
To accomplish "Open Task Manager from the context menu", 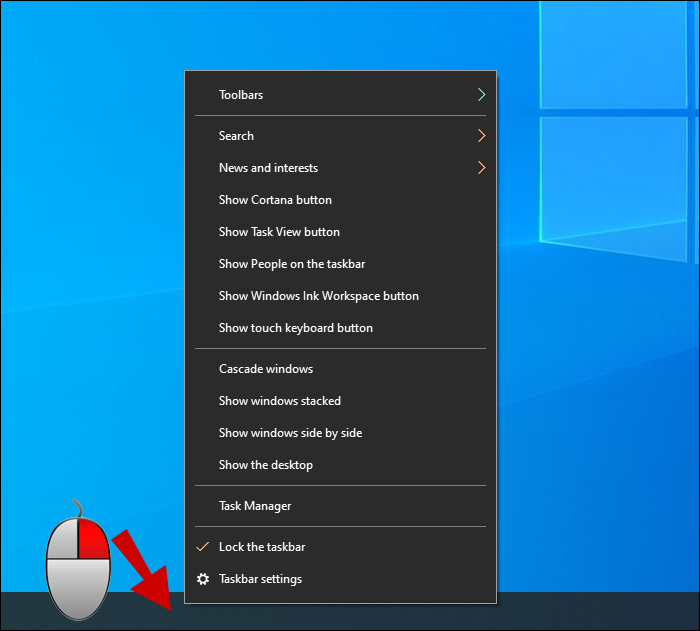I will [x=255, y=506].
